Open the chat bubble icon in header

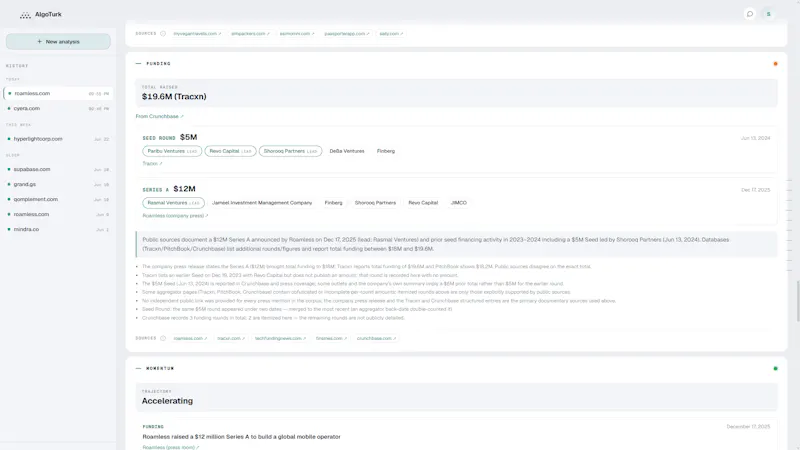[x=749, y=14]
